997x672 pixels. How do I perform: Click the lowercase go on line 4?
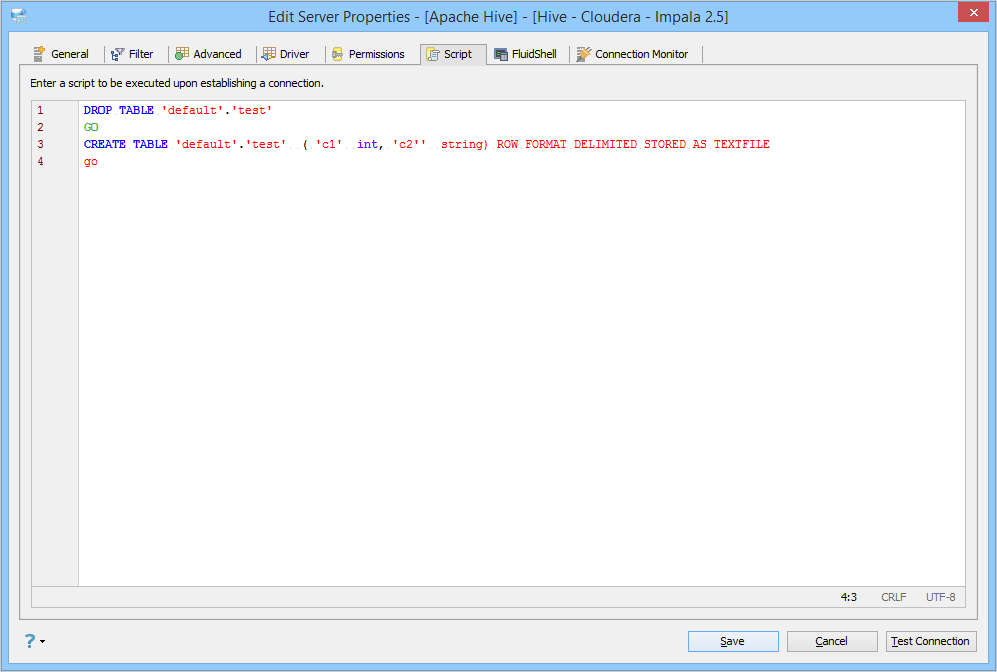(91, 162)
